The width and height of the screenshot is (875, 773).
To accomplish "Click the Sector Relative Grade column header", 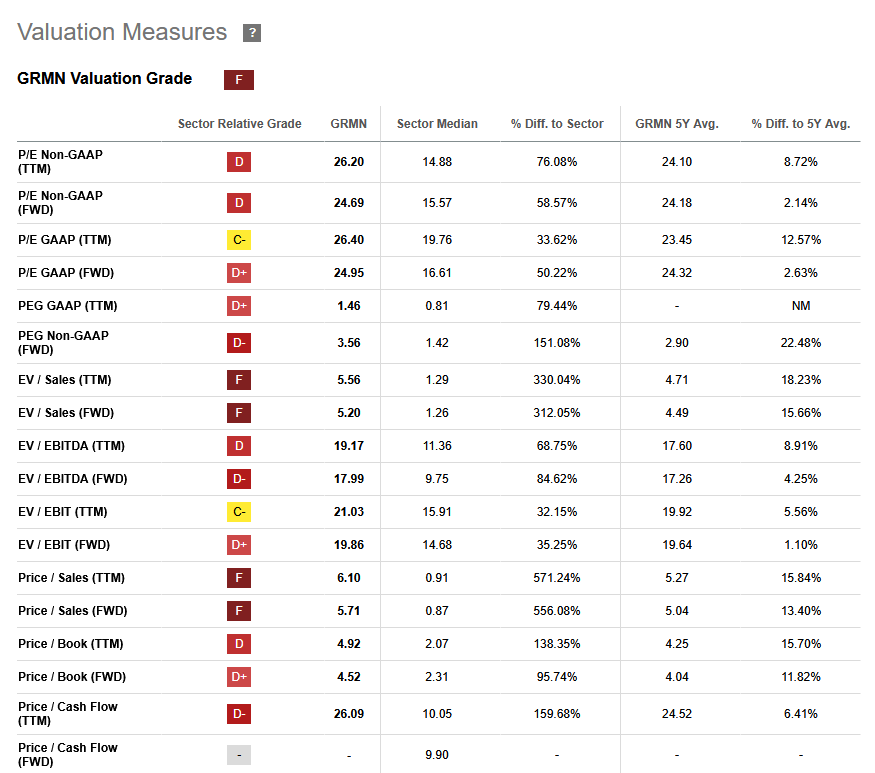I will [x=239, y=124].
